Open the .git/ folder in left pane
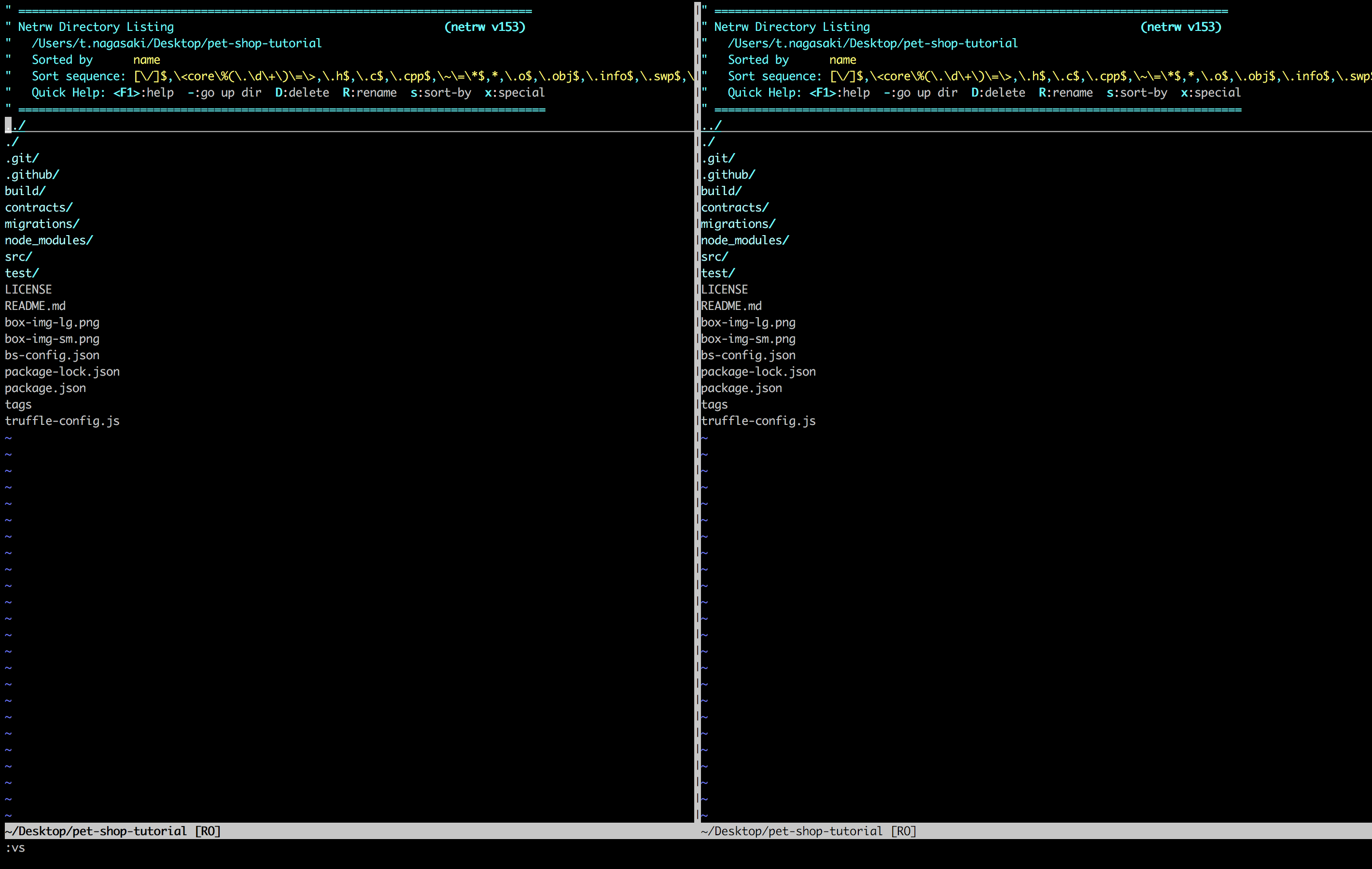The height and width of the screenshot is (869, 1372). coord(22,158)
